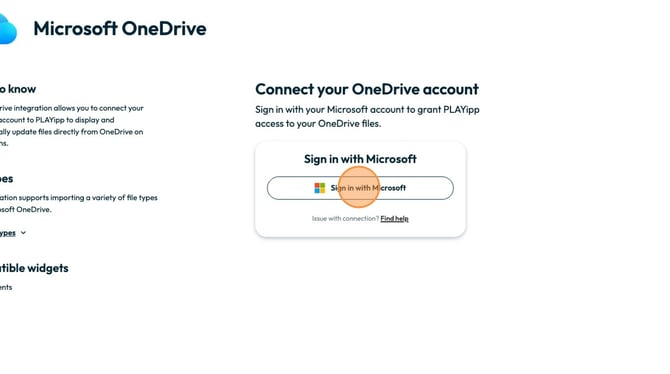Click the Microsoft four-square logo icon

click(320, 188)
